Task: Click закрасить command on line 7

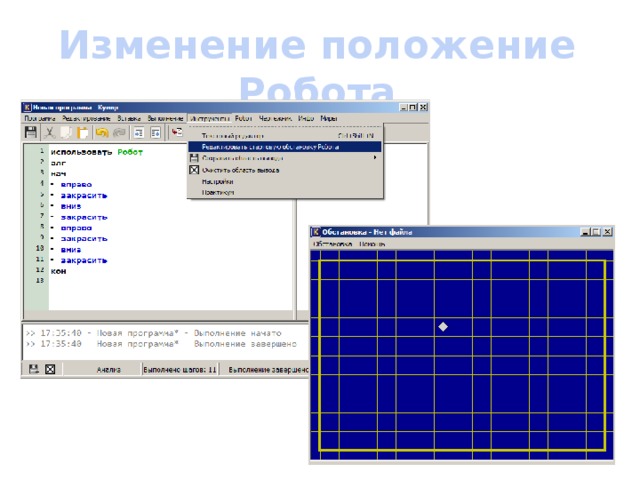Action: click(x=84, y=217)
